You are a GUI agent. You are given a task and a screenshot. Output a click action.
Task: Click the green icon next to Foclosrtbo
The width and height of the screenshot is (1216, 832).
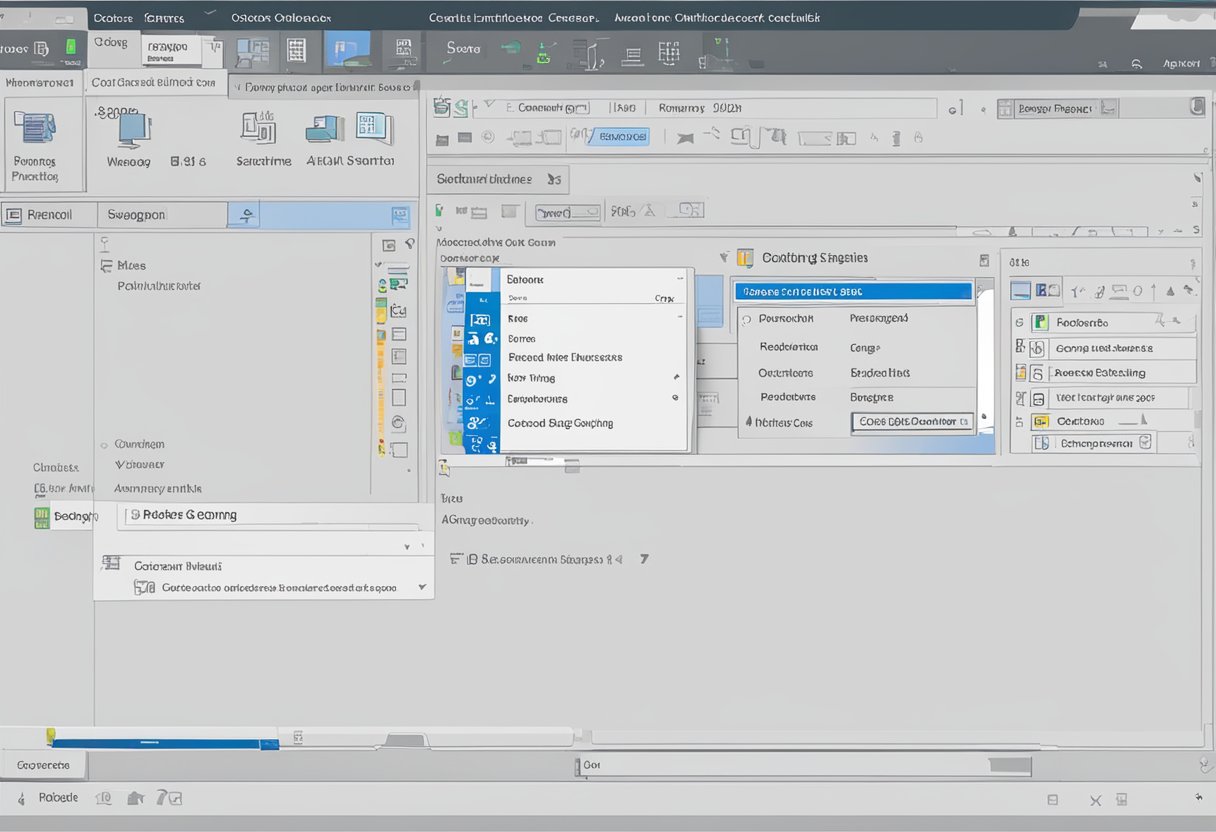pos(1040,322)
